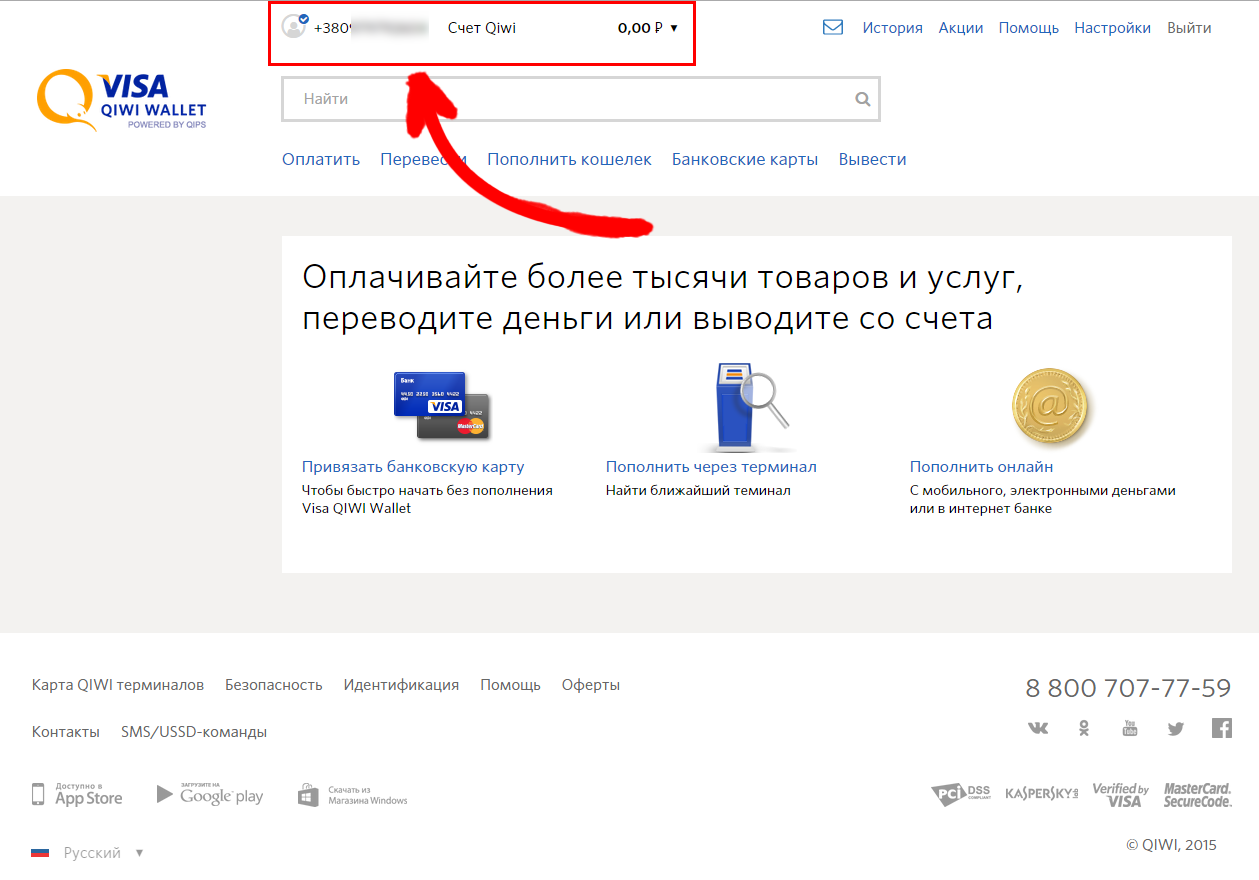The image size is (1259, 880).
Task: Open messages via the envelope icon
Action: point(833,28)
